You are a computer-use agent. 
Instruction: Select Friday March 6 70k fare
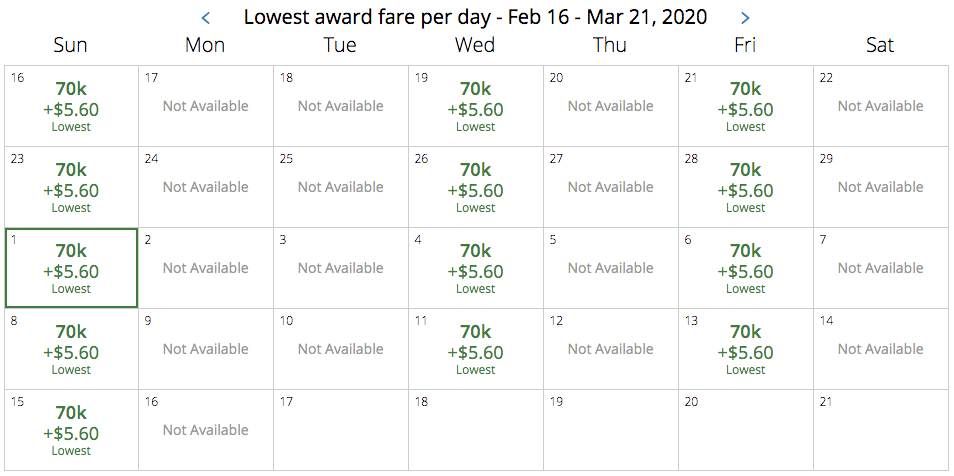tap(745, 268)
